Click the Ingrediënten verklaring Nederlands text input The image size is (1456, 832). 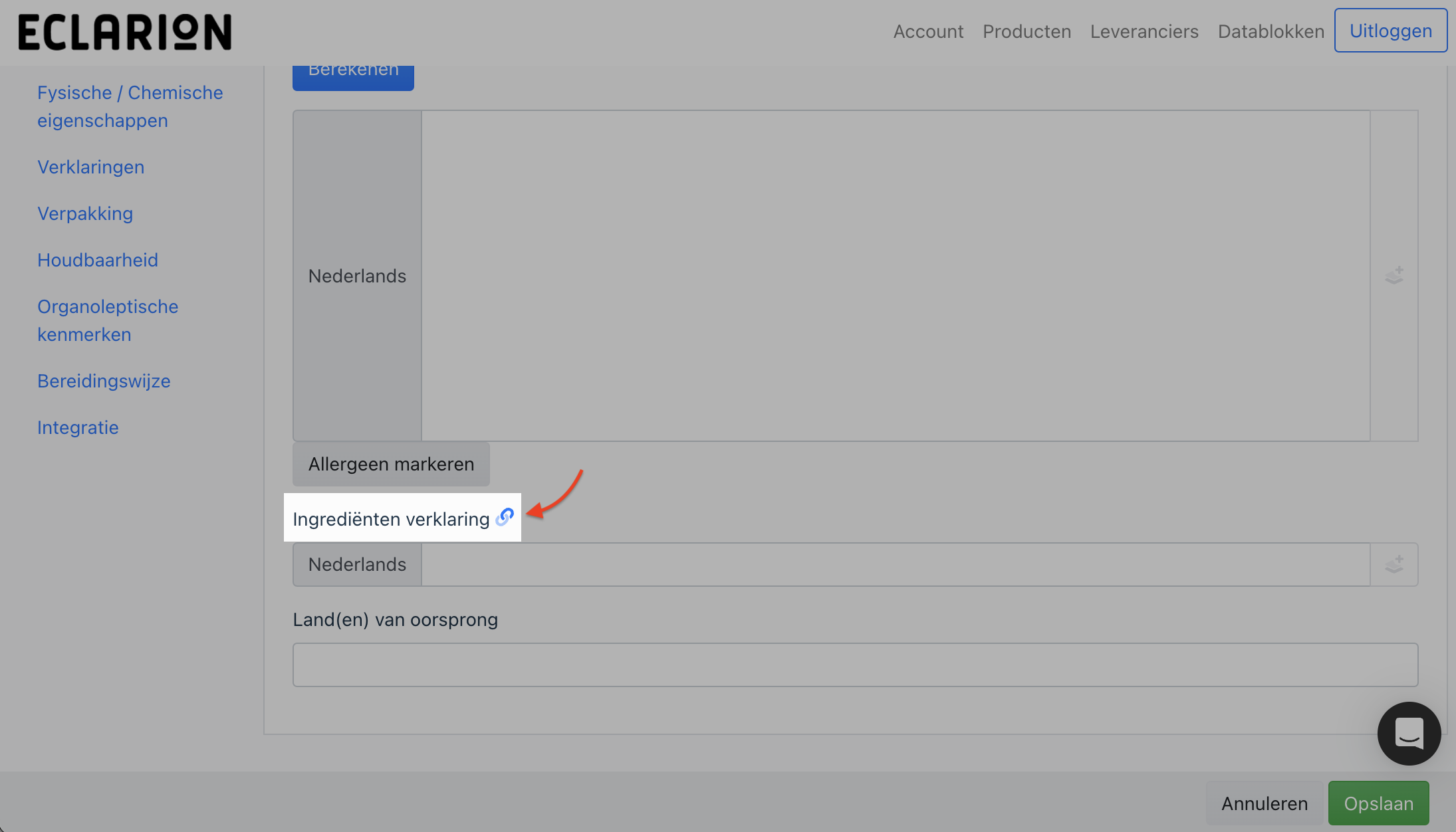(x=895, y=564)
